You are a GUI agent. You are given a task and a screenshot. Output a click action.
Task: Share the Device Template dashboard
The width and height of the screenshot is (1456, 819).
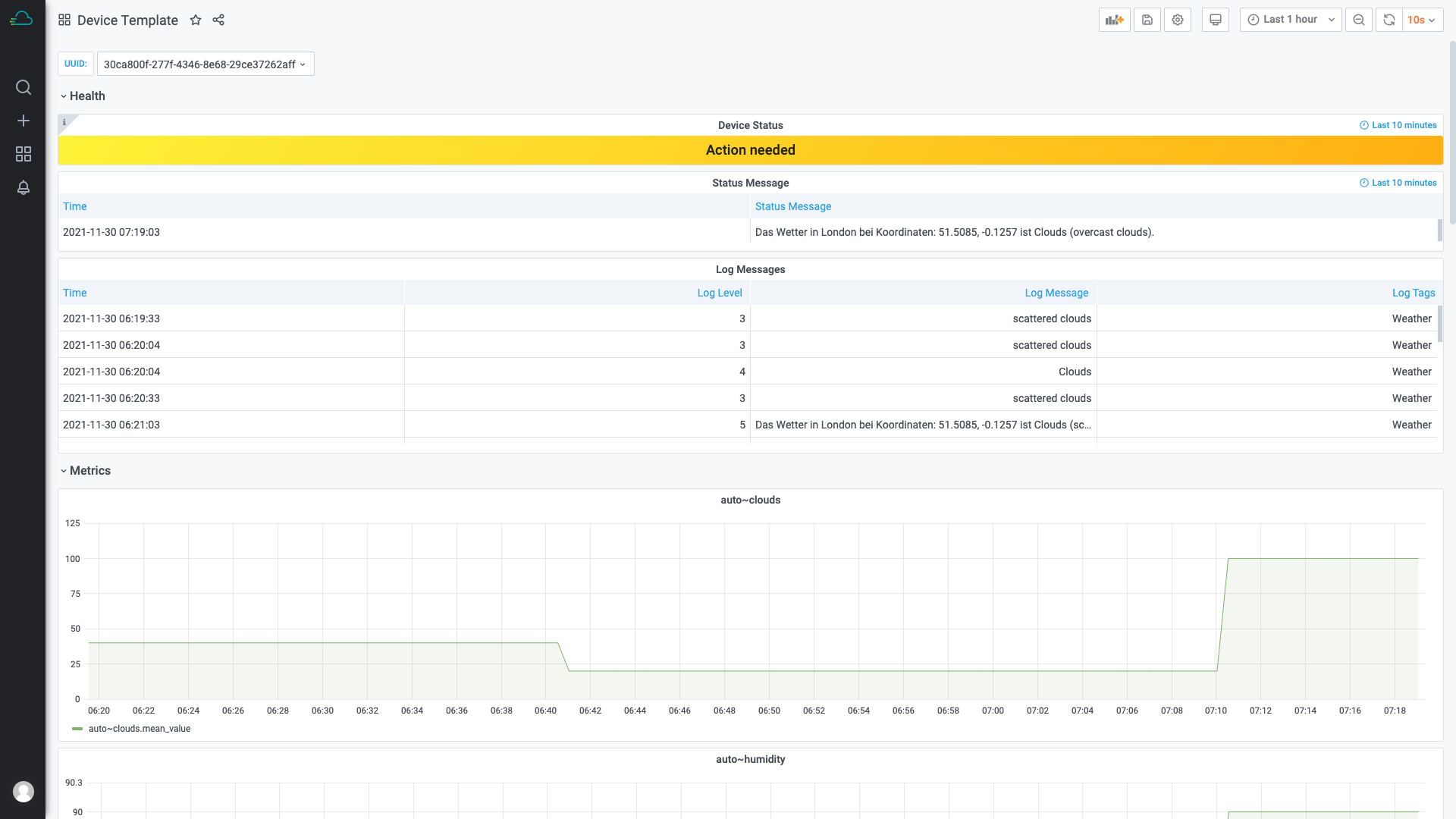[218, 20]
